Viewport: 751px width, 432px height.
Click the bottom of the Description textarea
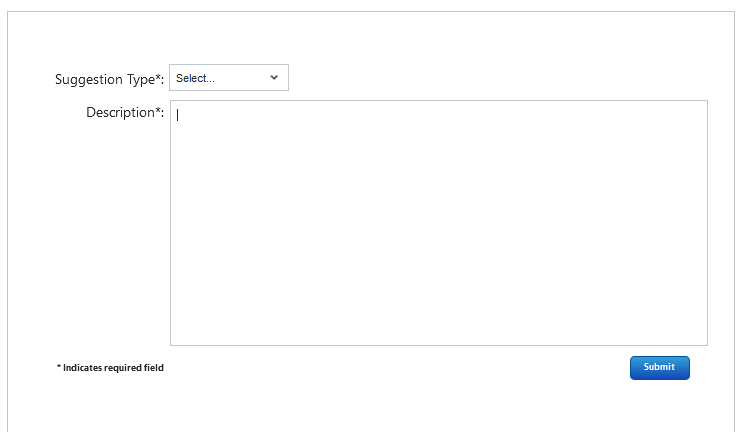(438, 335)
